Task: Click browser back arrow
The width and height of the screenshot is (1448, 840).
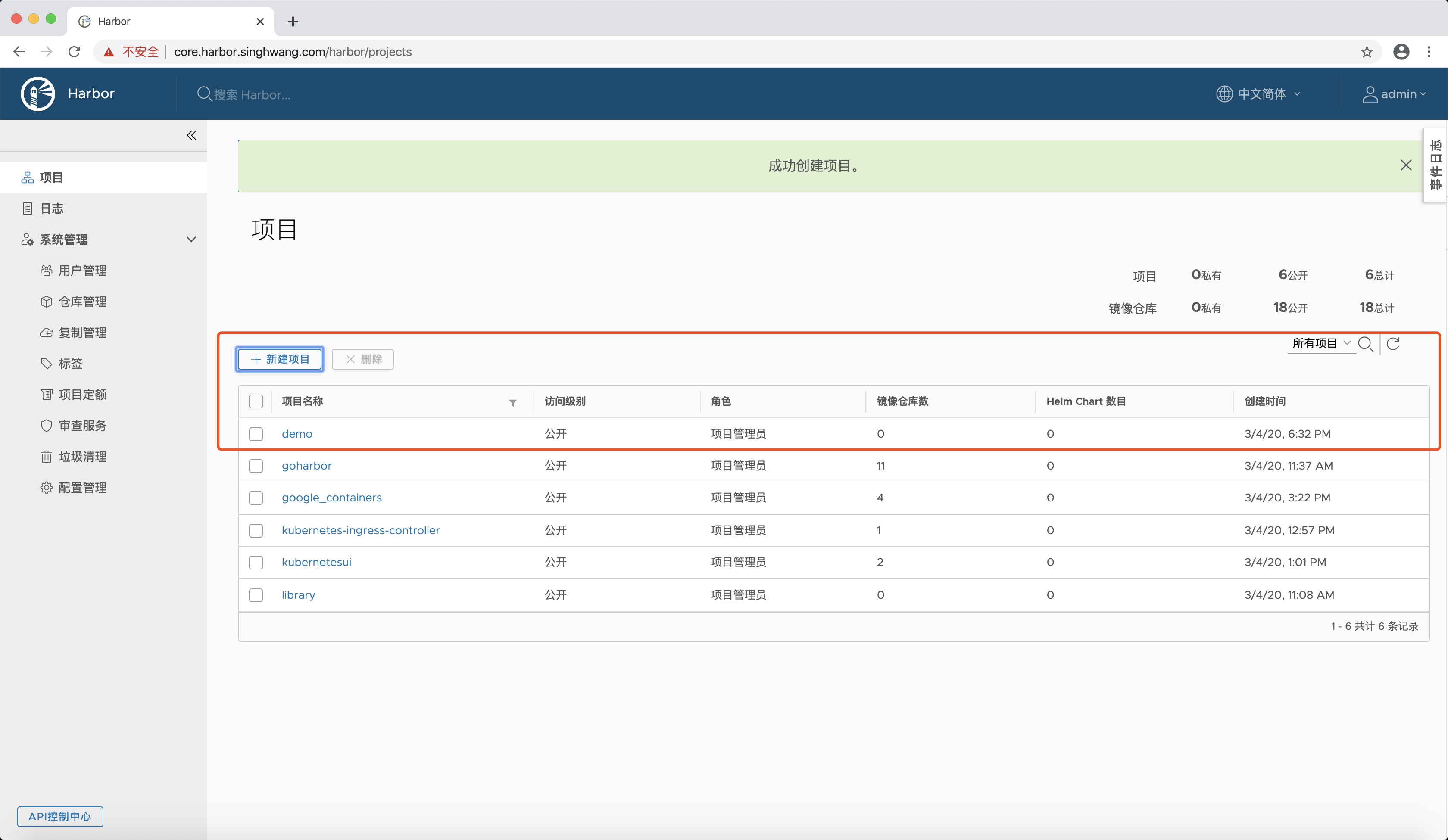Action: coord(19,52)
